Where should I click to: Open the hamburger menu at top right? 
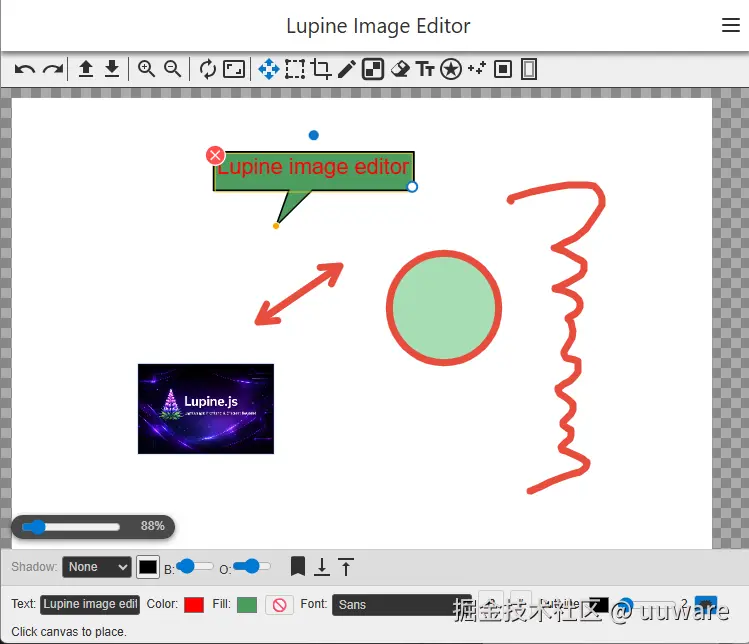coord(730,25)
